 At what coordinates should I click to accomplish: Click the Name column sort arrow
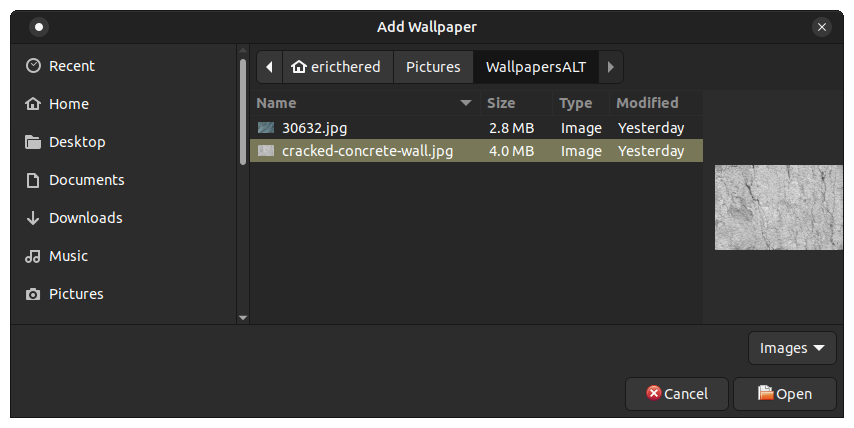[466, 103]
